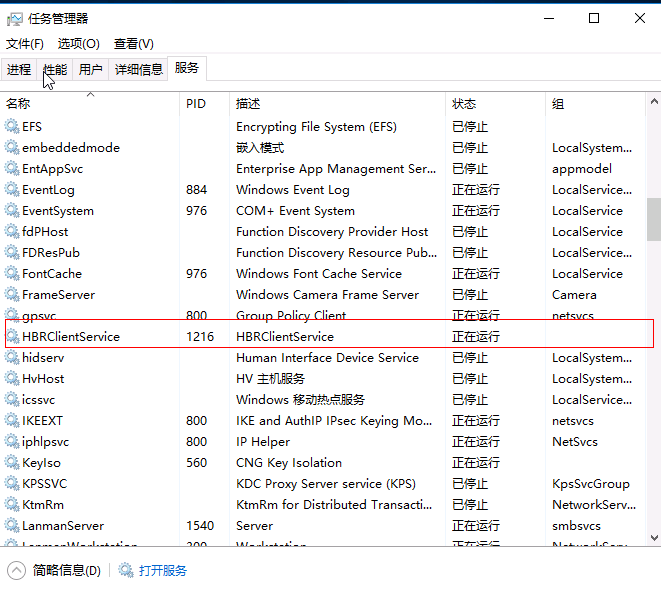Click the HvHost service gear icon
Screen dimensions: 661x594
point(12,378)
